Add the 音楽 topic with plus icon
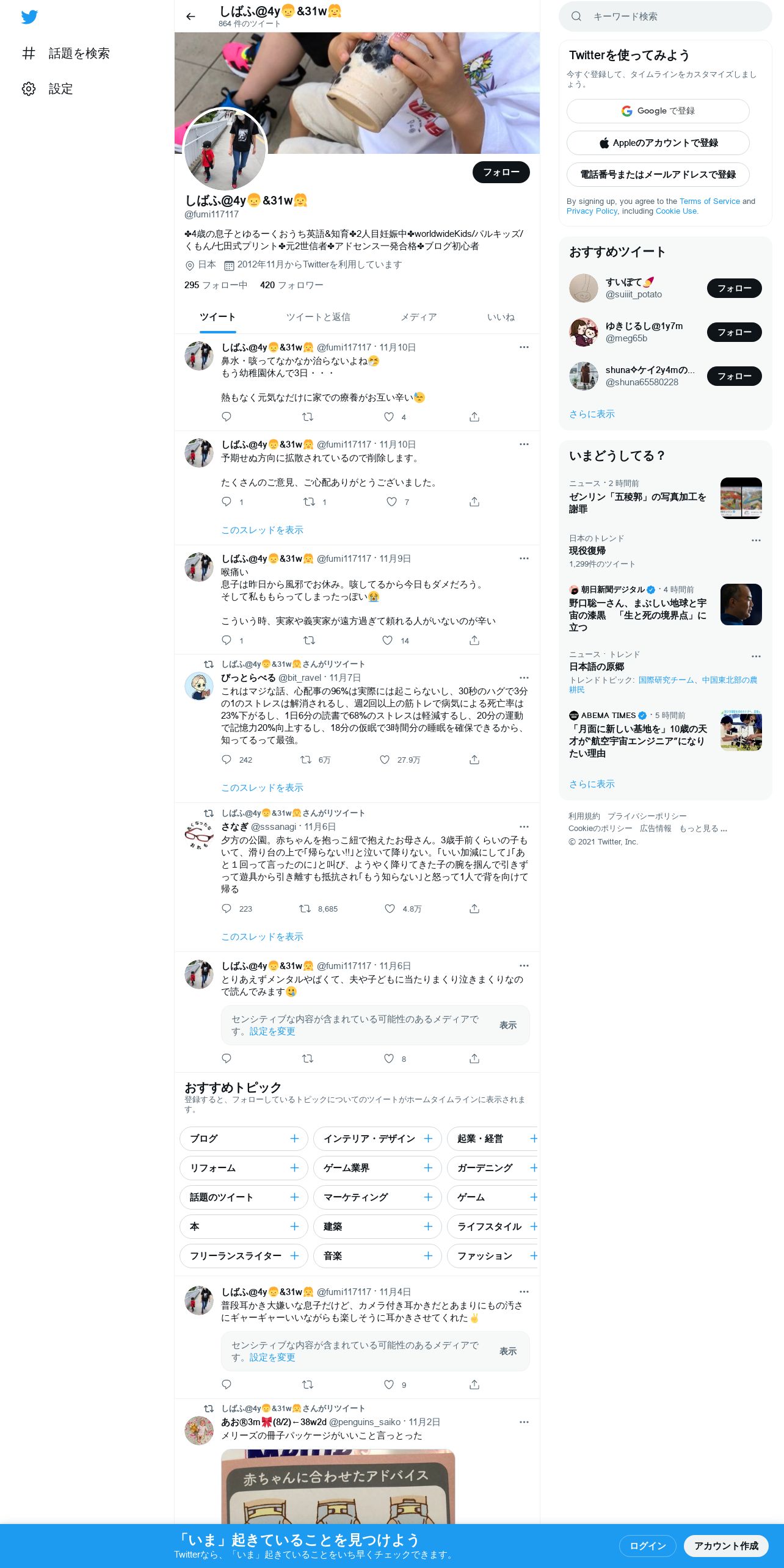The image size is (784, 1568). click(428, 1256)
